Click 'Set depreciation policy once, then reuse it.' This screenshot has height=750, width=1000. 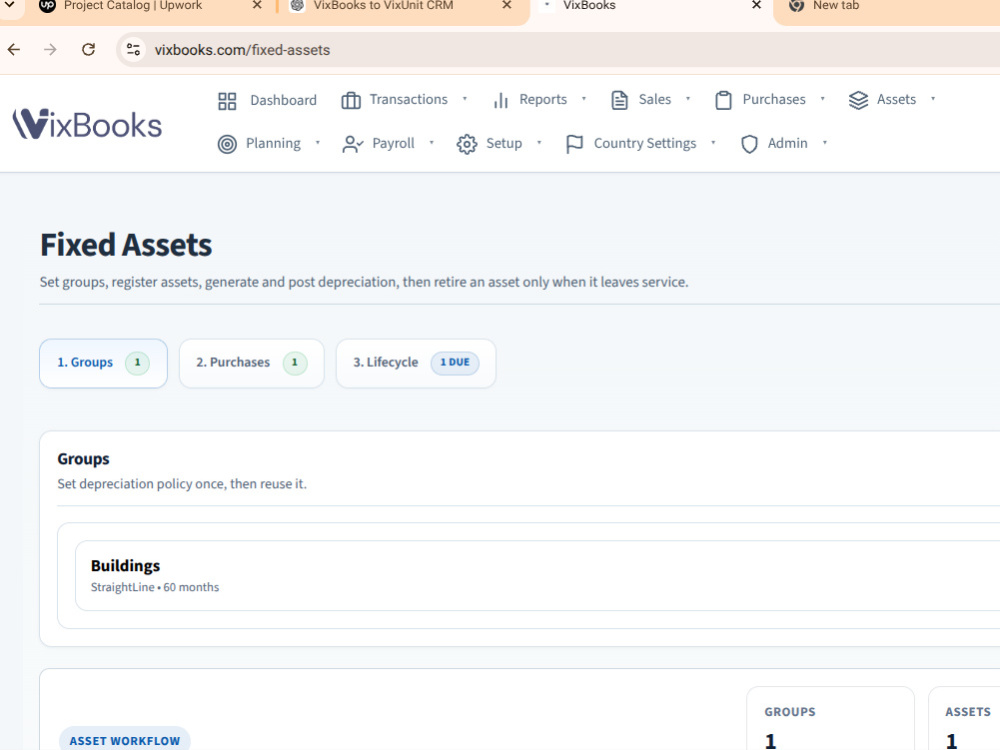[182, 484]
